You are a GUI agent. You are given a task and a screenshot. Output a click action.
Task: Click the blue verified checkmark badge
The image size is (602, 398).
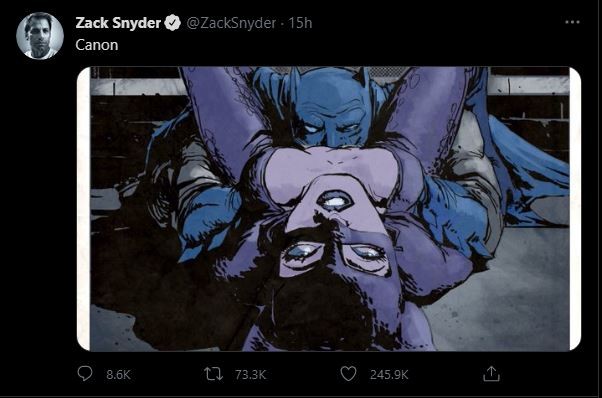pyautogui.click(x=172, y=23)
